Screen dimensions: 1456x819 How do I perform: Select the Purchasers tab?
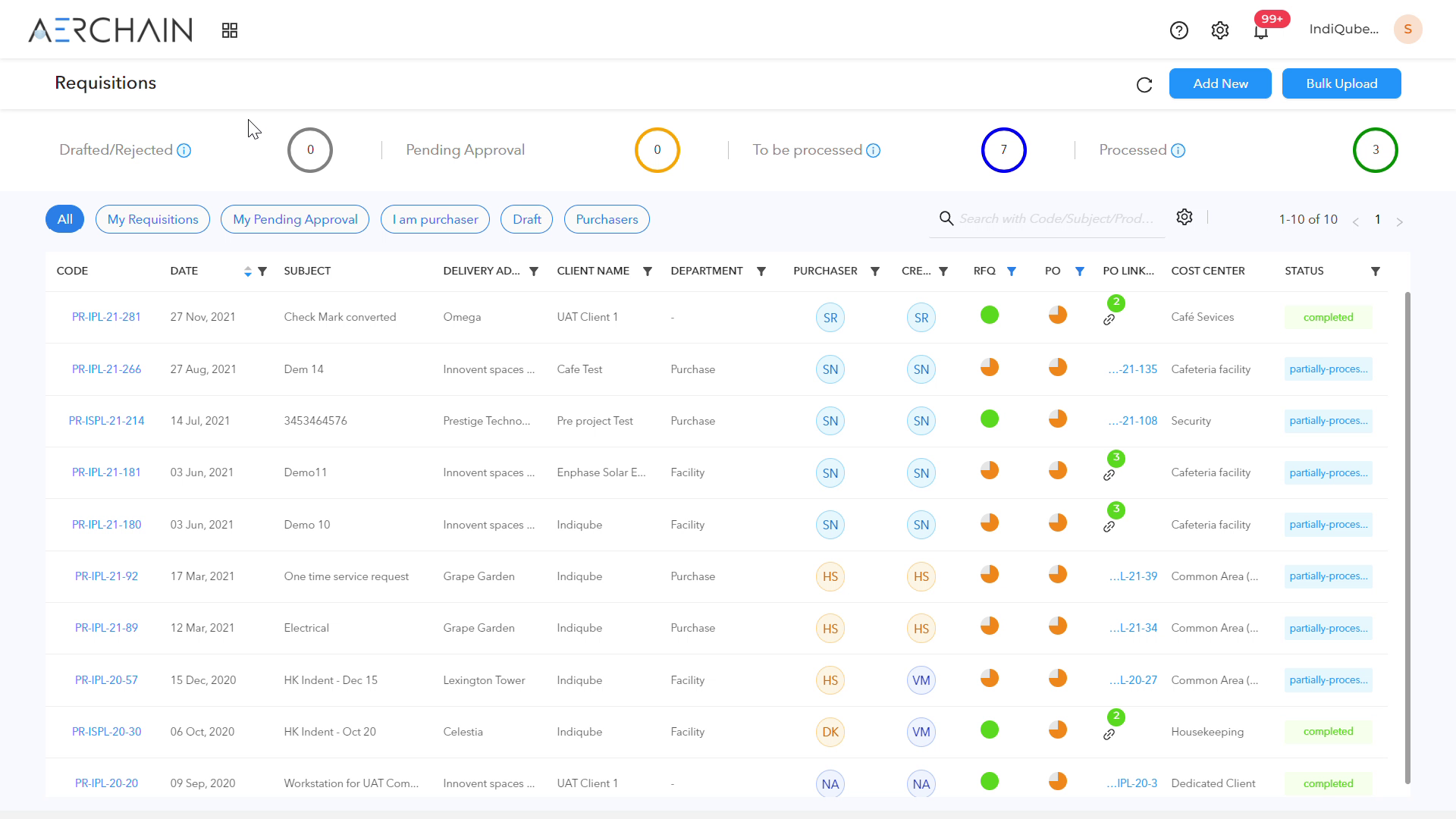click(607, 219)
